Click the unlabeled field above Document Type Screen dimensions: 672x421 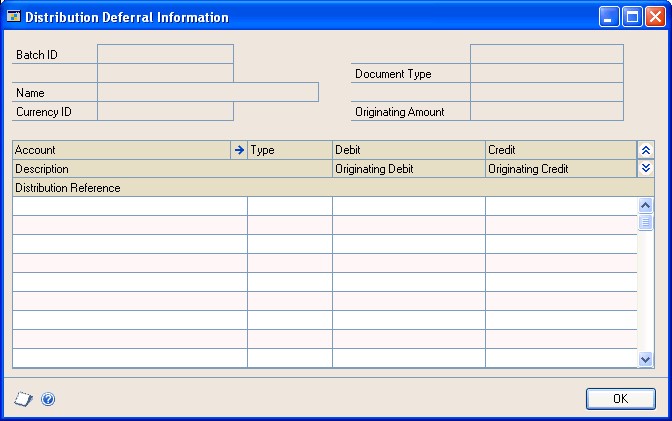point(547,54)
